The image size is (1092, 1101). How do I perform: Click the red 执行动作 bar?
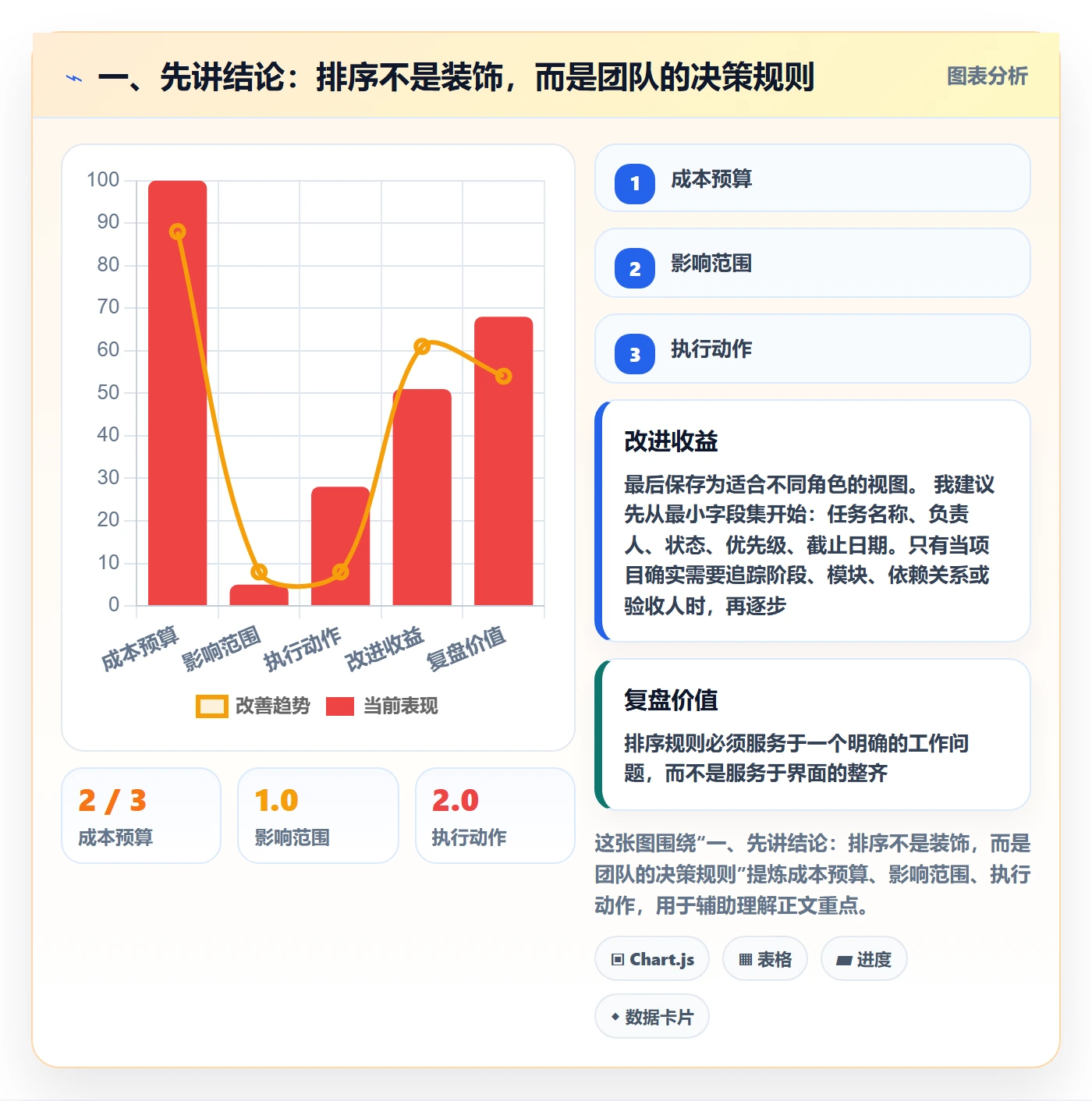click(340, 546)
